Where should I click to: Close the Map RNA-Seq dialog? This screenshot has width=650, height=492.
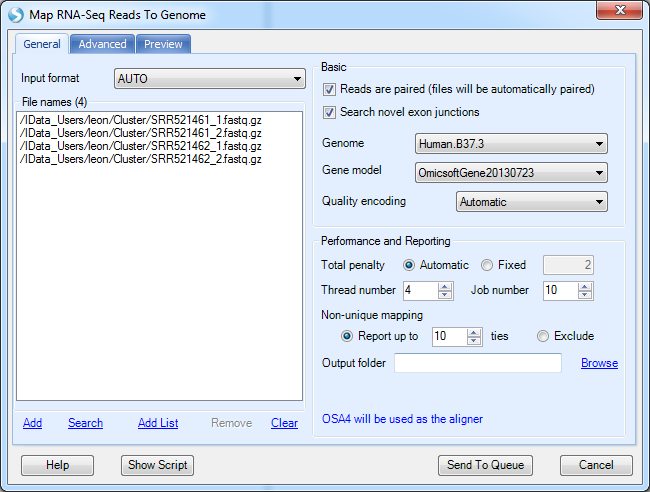tap(619, 10)
